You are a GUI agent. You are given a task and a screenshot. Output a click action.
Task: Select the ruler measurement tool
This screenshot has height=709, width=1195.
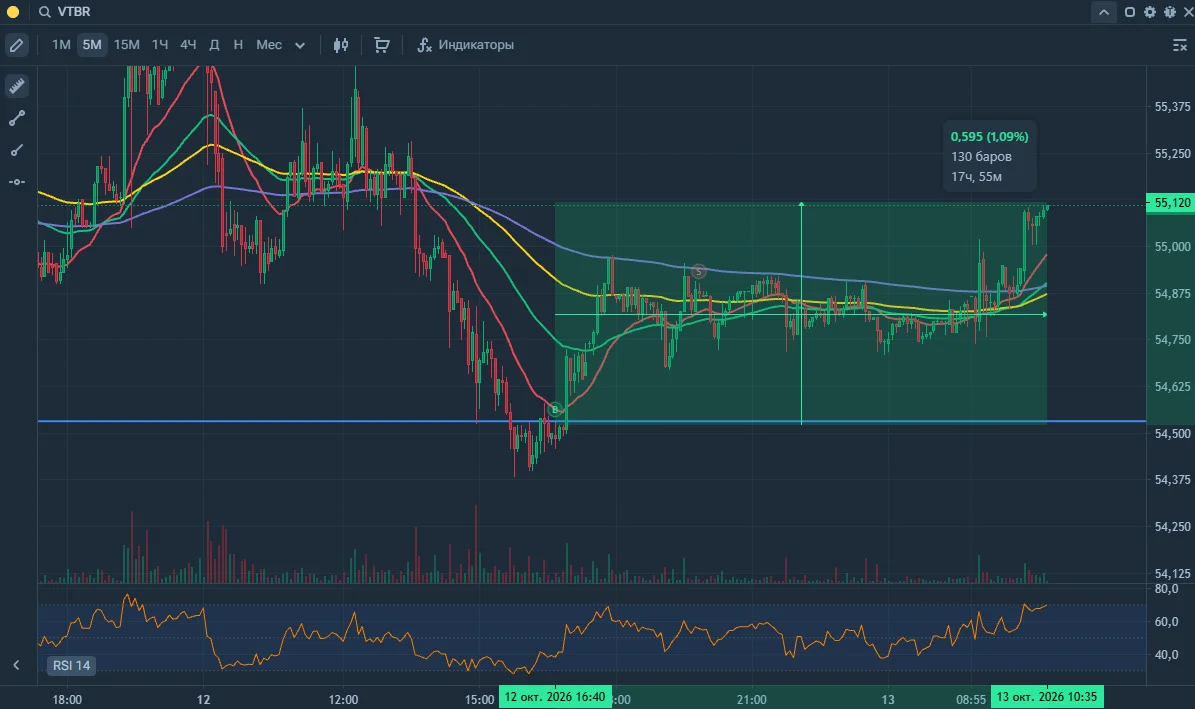(x=17, y=85)
